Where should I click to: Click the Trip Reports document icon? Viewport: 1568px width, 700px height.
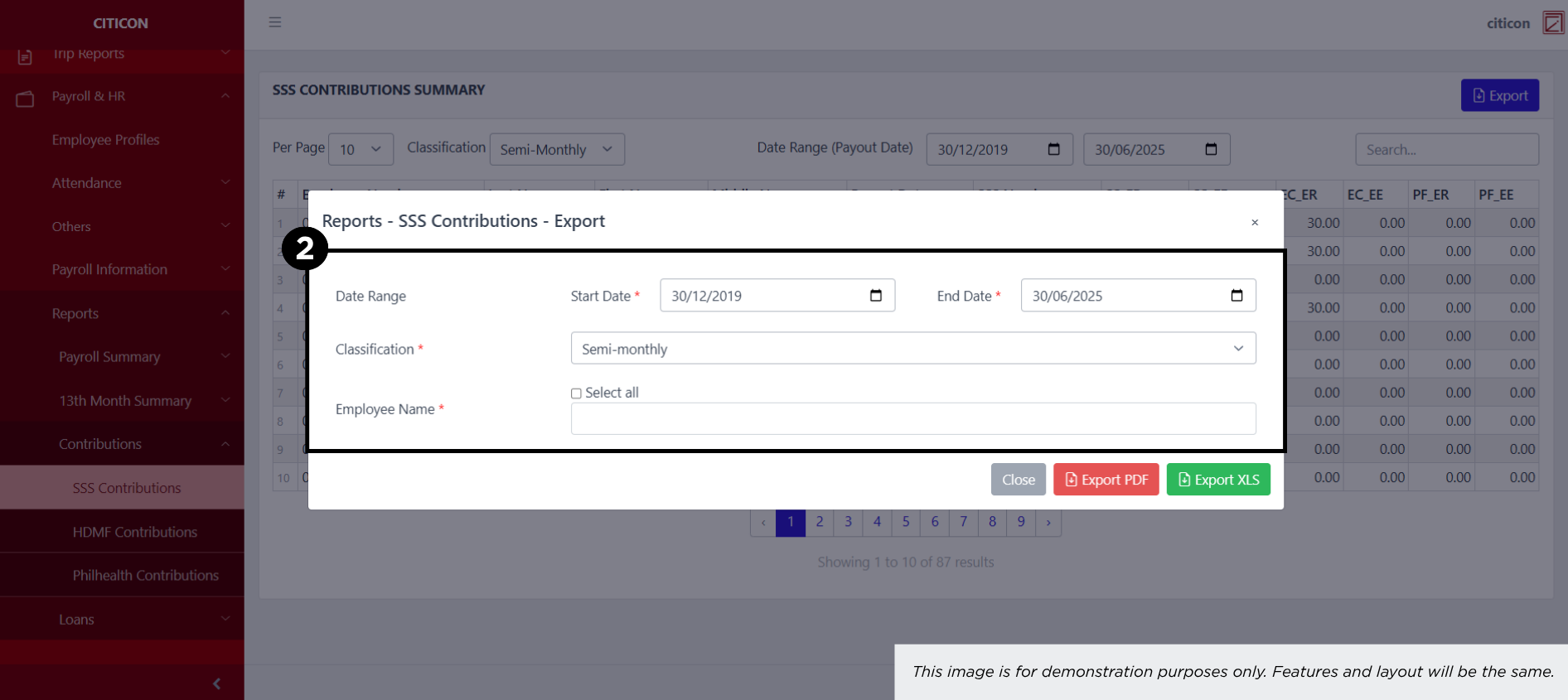pos(26,57)
